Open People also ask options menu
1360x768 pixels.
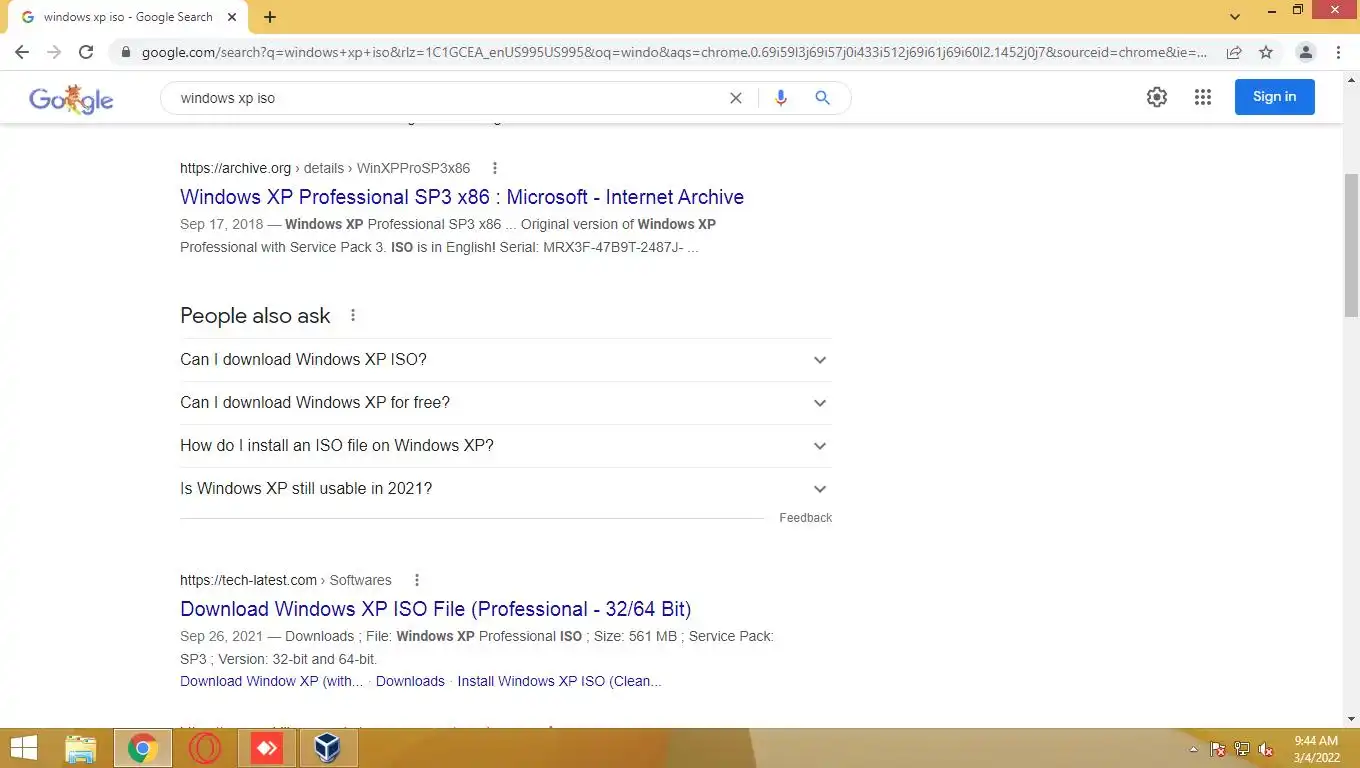[x=353, y=315]
